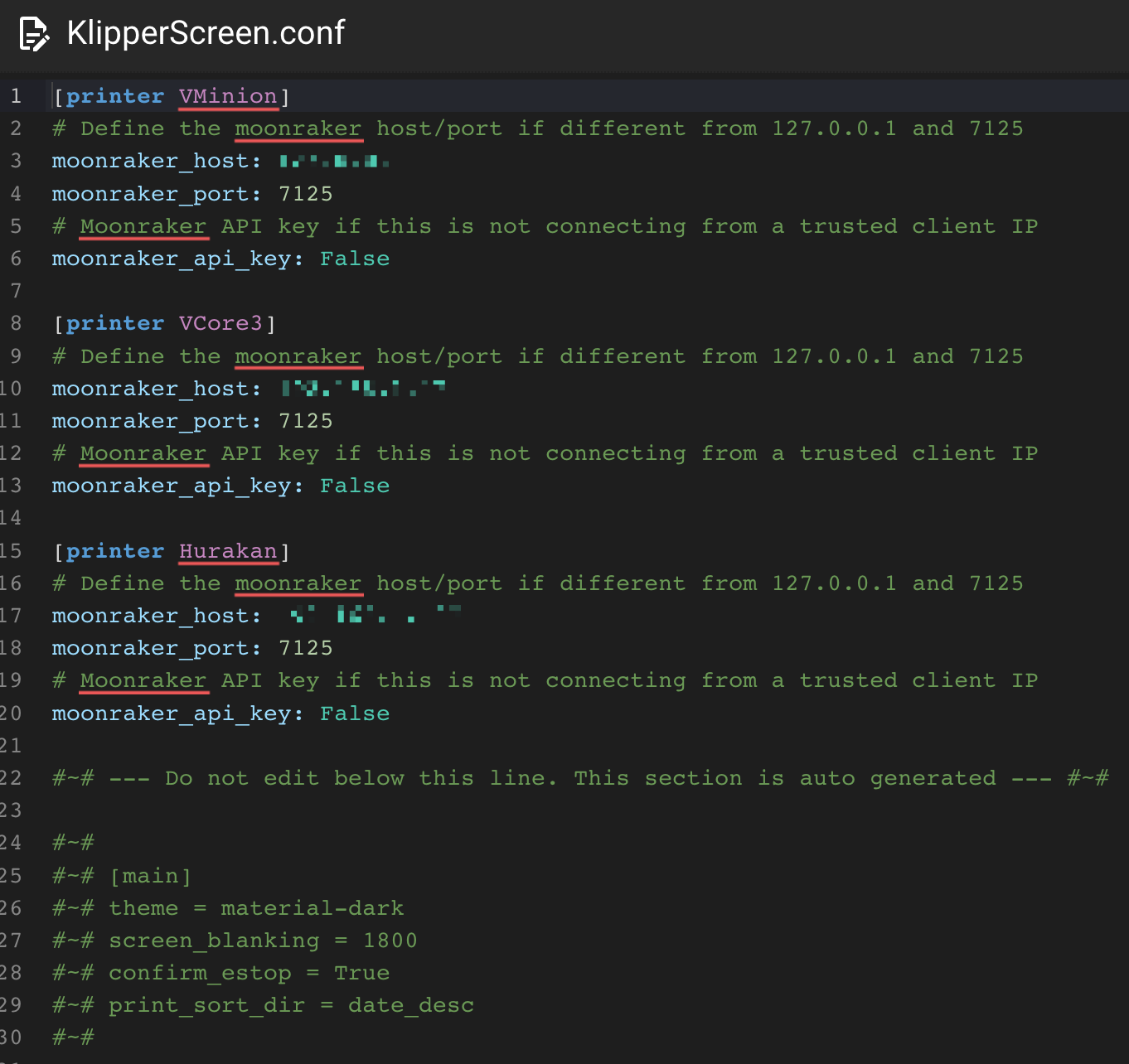Screen dimensions: 1129x1064
Task: Click the blurred moonraker_host value on line 10
Action: click(x=363, y=389)
